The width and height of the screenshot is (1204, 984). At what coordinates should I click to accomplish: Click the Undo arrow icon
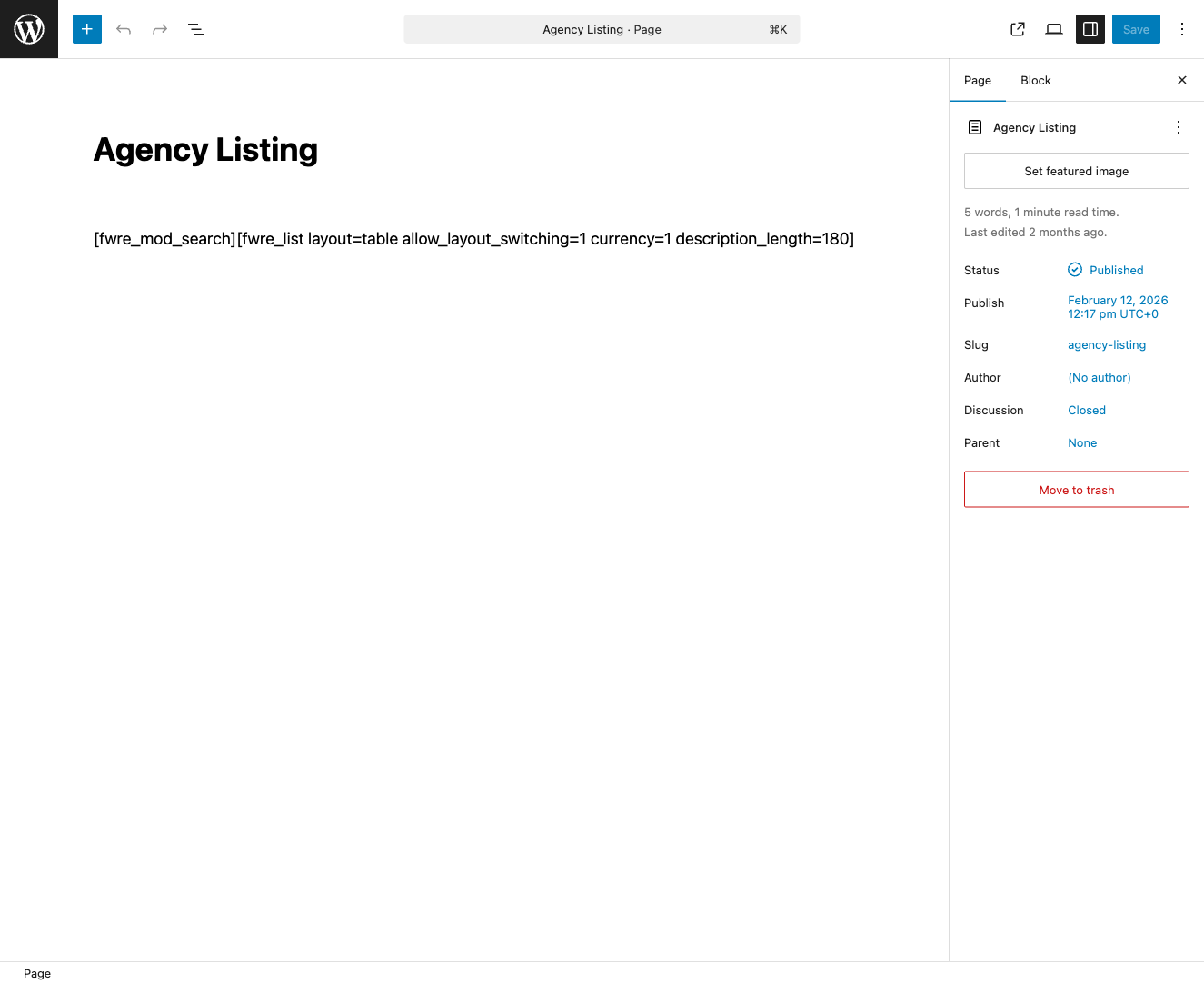124,29
